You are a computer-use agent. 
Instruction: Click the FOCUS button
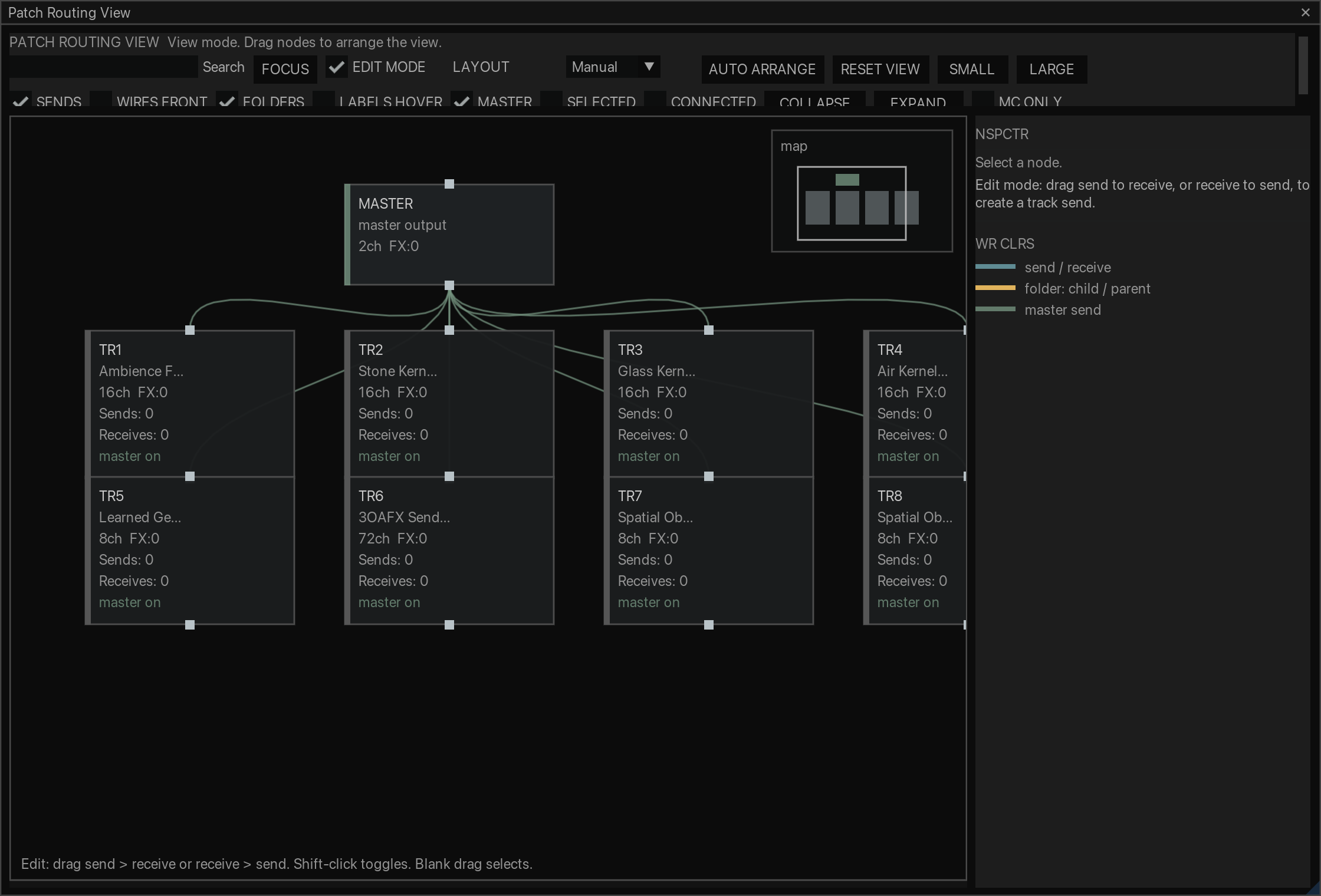[285, 69]
